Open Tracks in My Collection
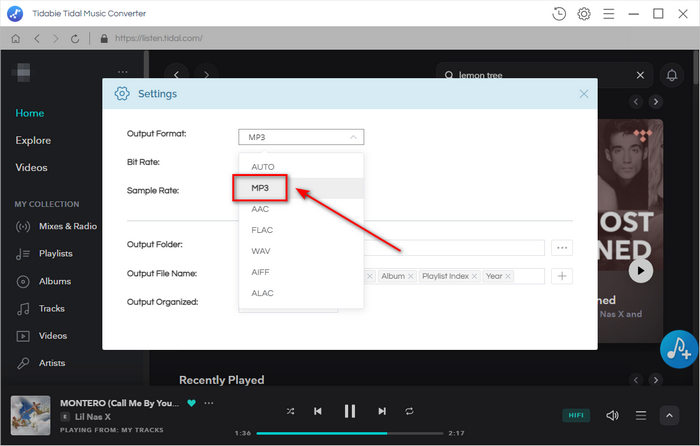The height and width of the screenshot is (446, 700). point(40,308)
